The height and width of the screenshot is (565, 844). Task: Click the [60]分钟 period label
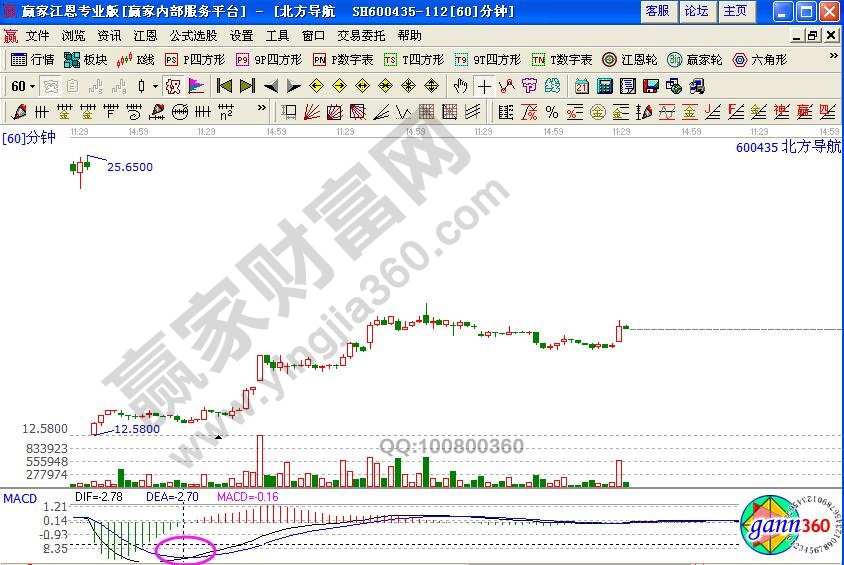[x=29, y=138]
